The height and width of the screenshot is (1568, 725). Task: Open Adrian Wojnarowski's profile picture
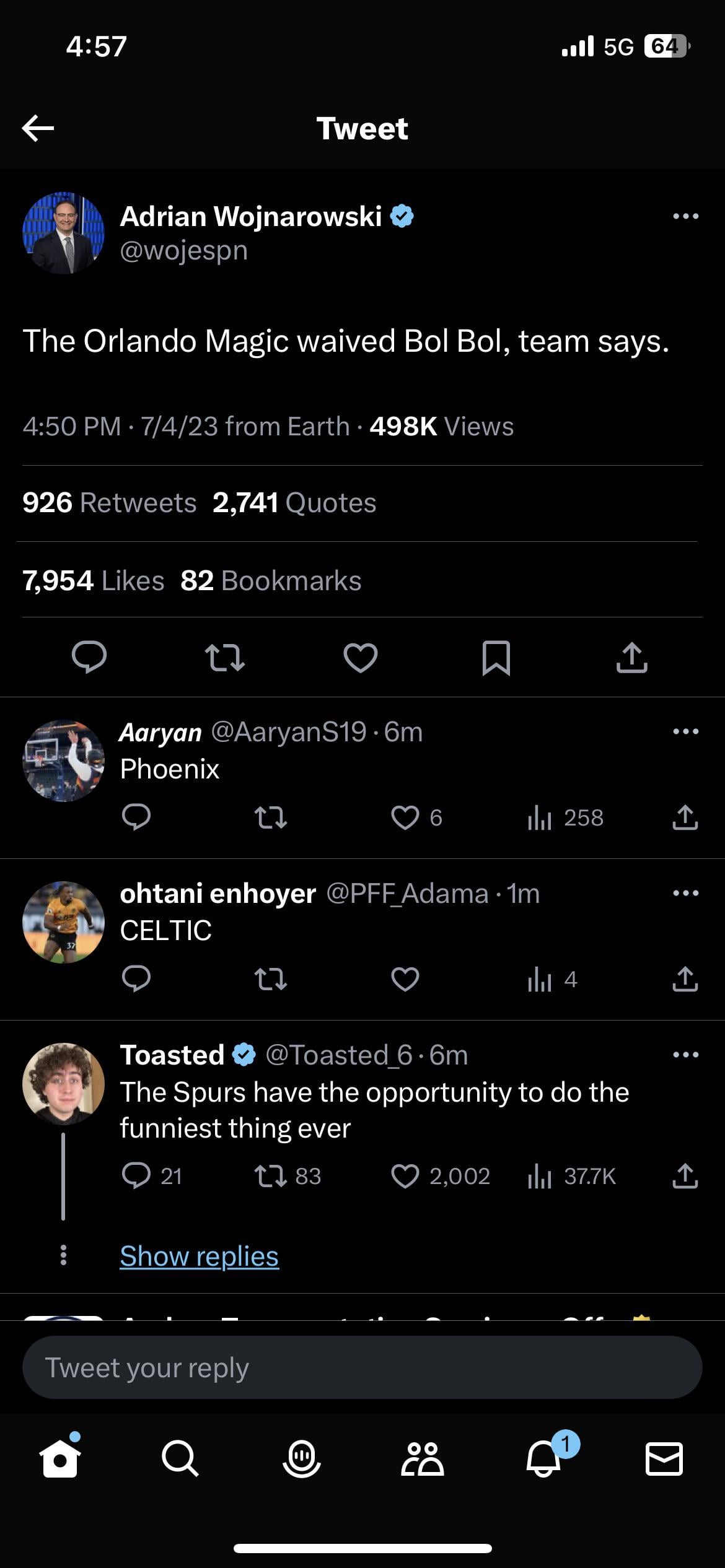pyautogui.click(x=63, y=233)
